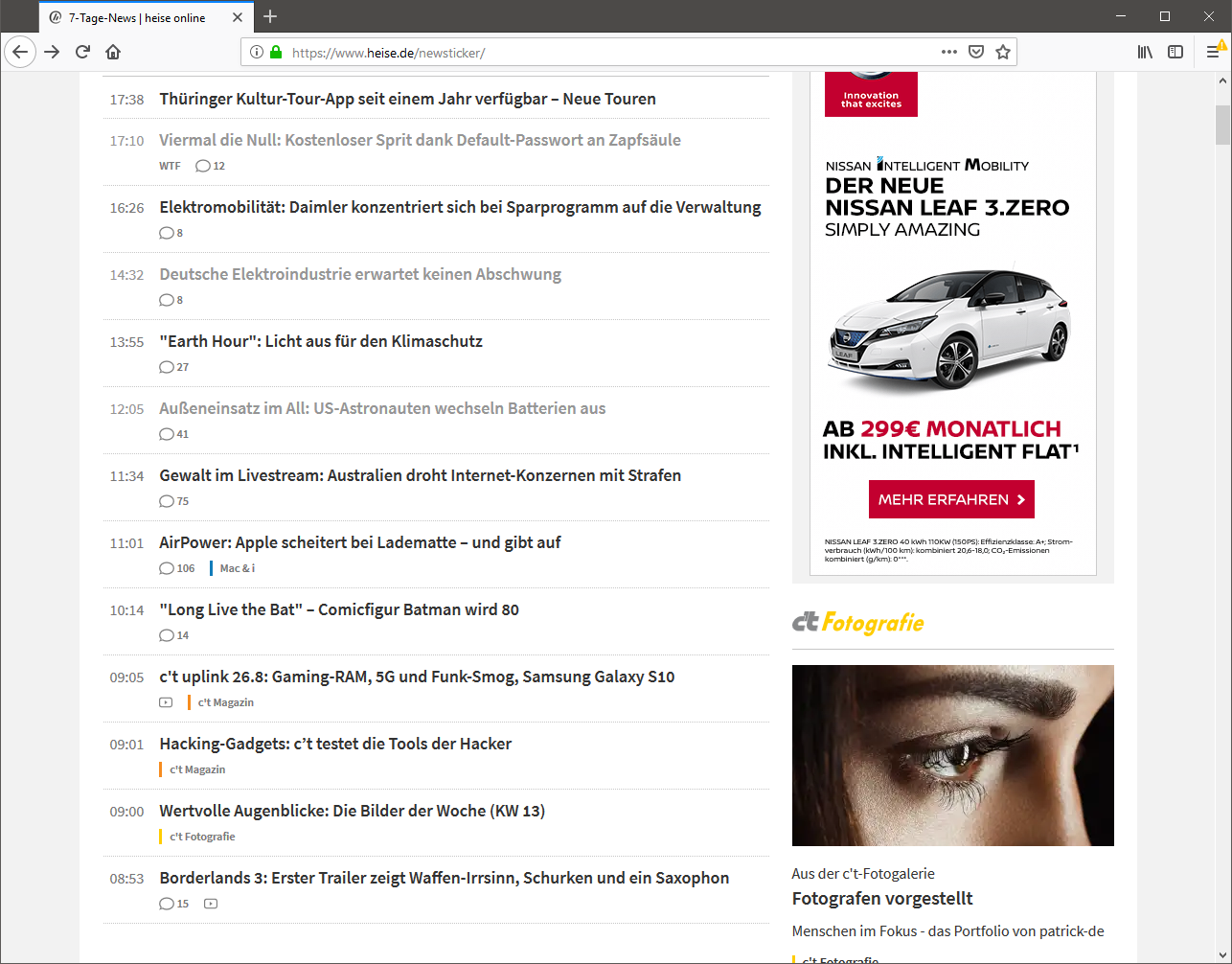Bookmark this page with the star icon
Screen dimensions: 1232x964
(1003, 52)
